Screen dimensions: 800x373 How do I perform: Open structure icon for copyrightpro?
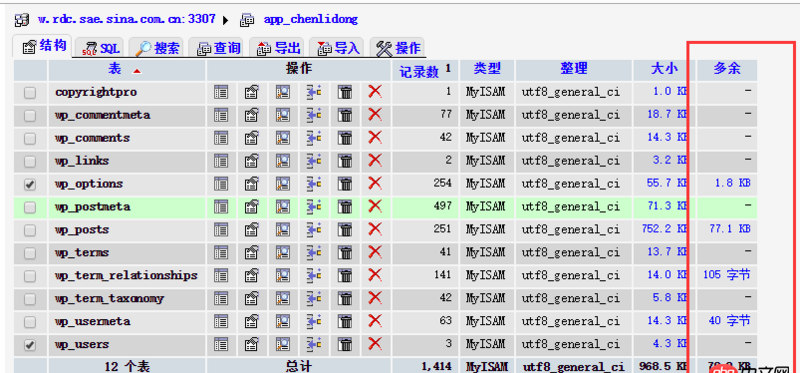252,92
